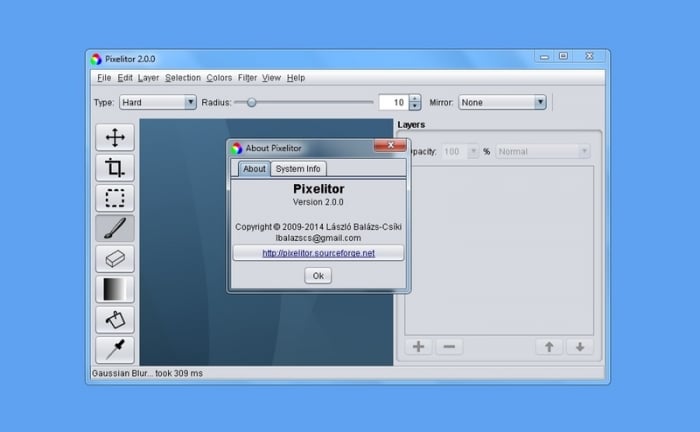
Task: Open the pixelitor.sourceforge.net link
Action: [x=318, y=254]
